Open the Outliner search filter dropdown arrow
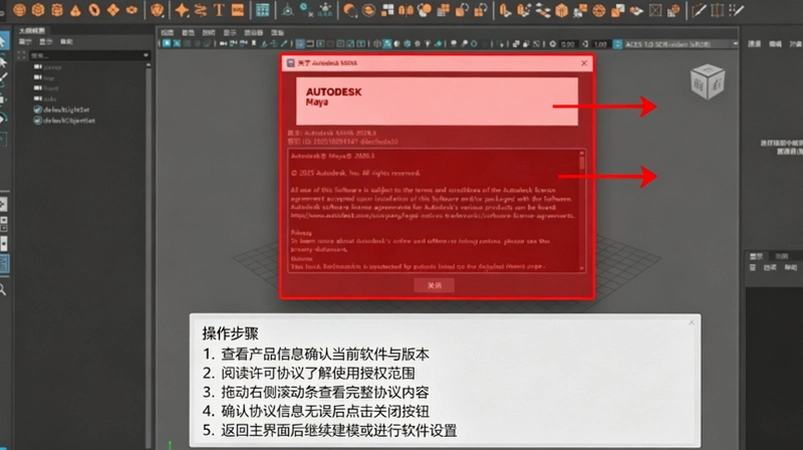Image resolution: width=803 pixels, height=450 pixels. tap(146, 55)
